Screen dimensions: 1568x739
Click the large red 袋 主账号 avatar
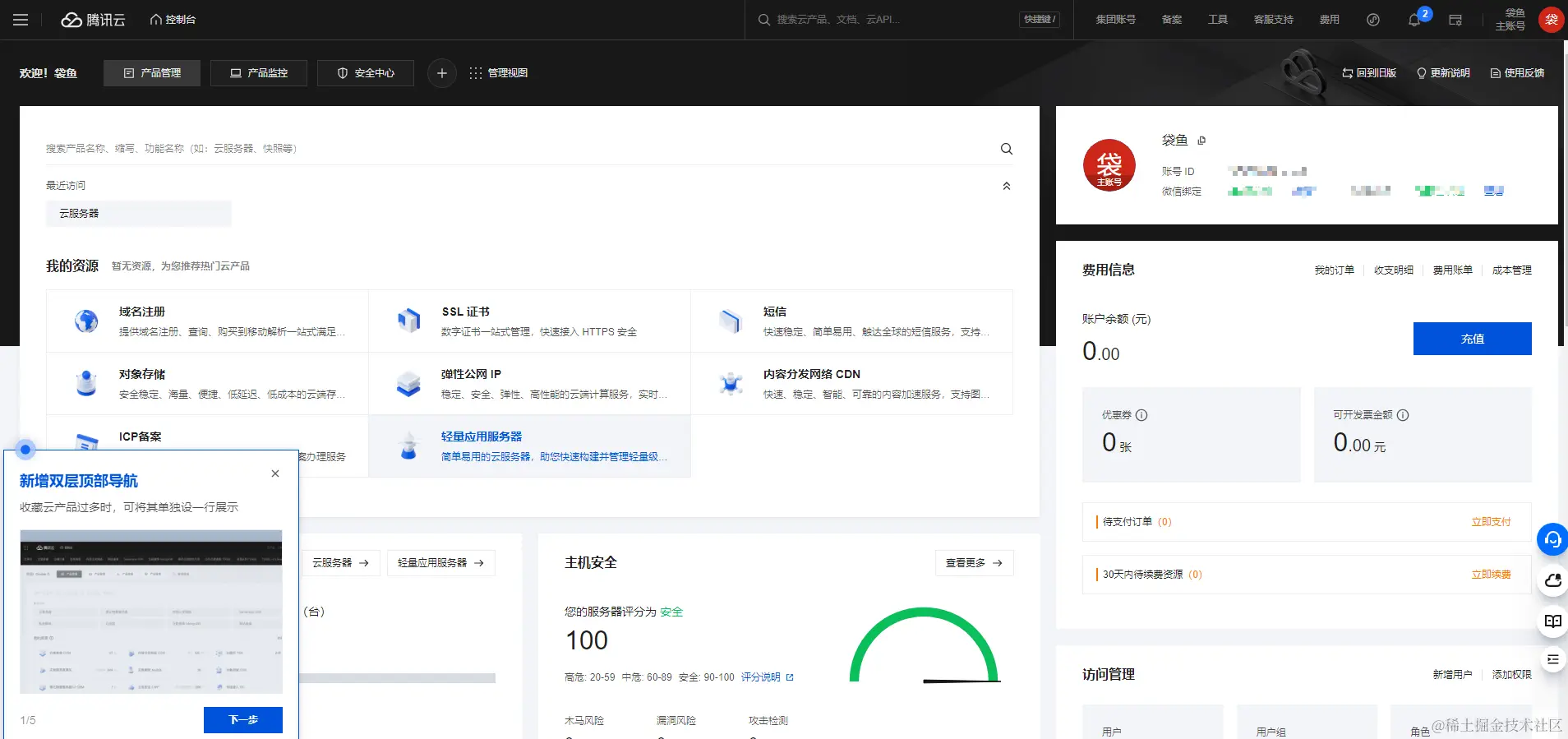coord(1109,165)
